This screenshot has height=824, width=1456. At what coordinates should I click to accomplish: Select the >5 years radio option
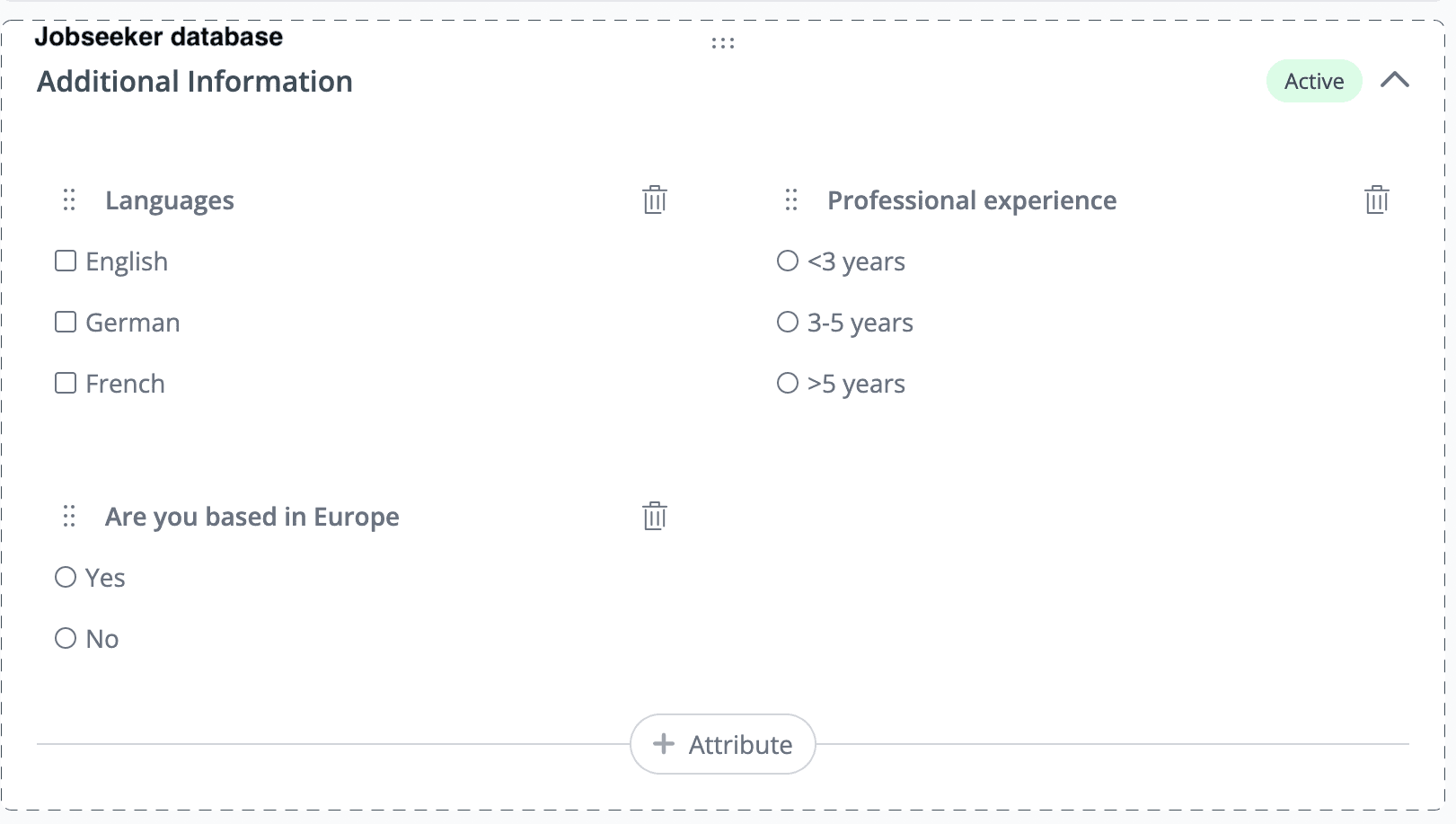787,383
